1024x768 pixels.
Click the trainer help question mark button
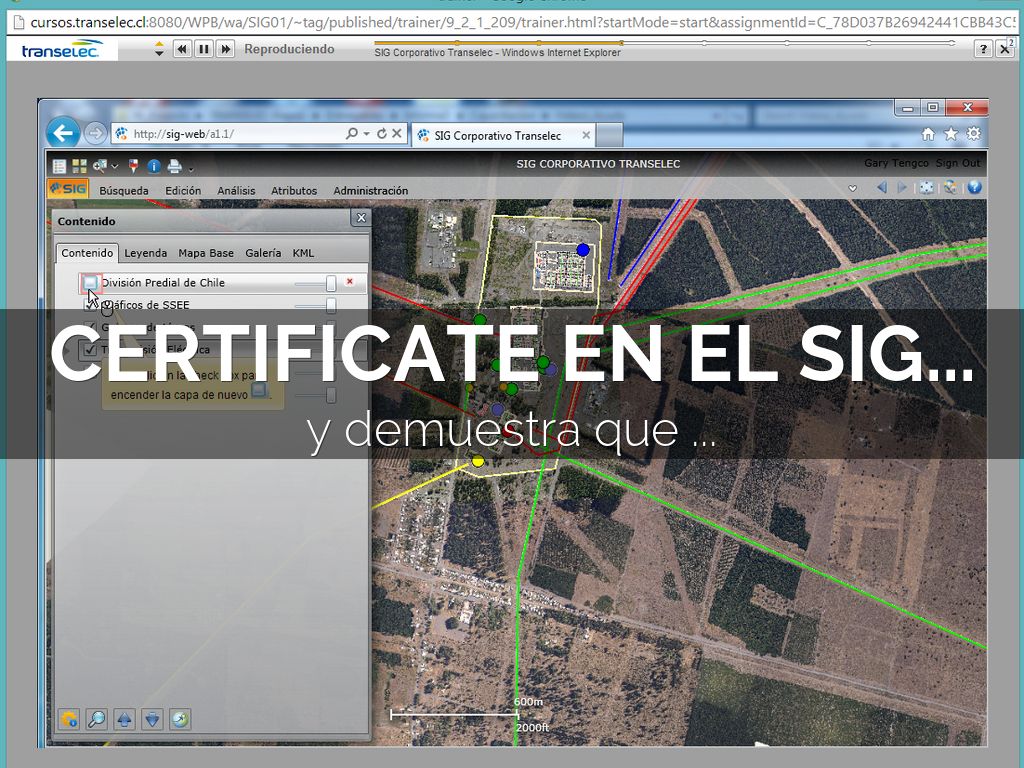(983, 49)
